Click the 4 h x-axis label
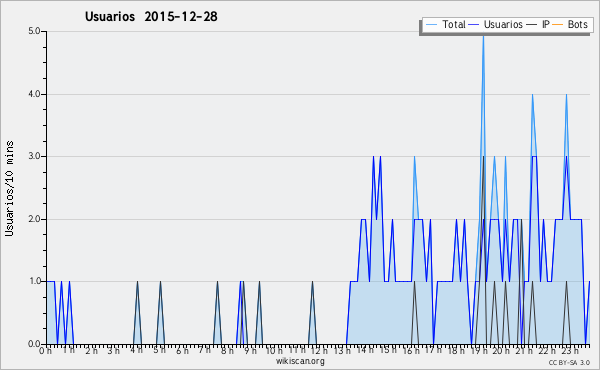Screen dimensions: 600x370 point(136,350)
